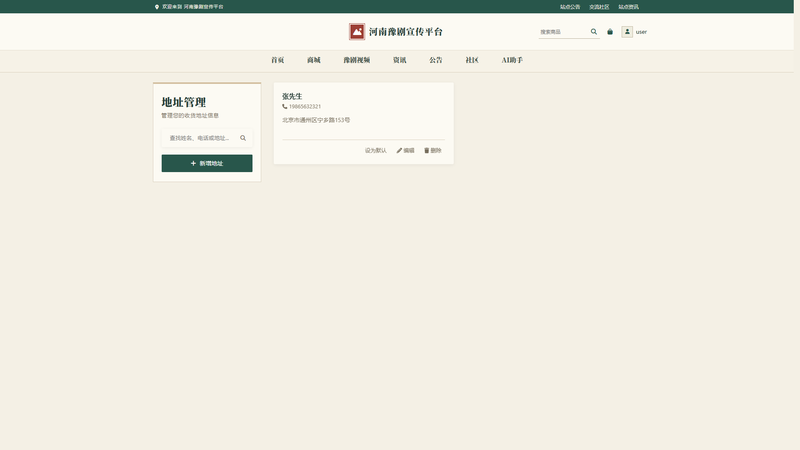The image size is (800, 450).
Task: Select the 资讯 nav item
Action: tap(399, 60)
